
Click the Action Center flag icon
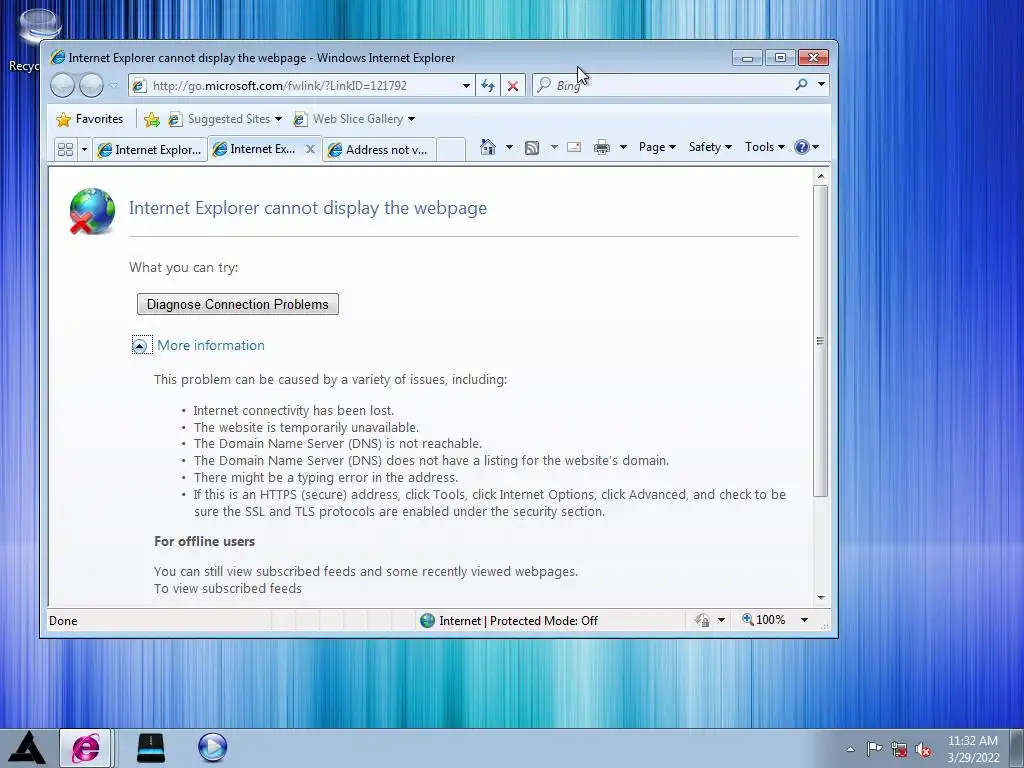pos(874,749)
